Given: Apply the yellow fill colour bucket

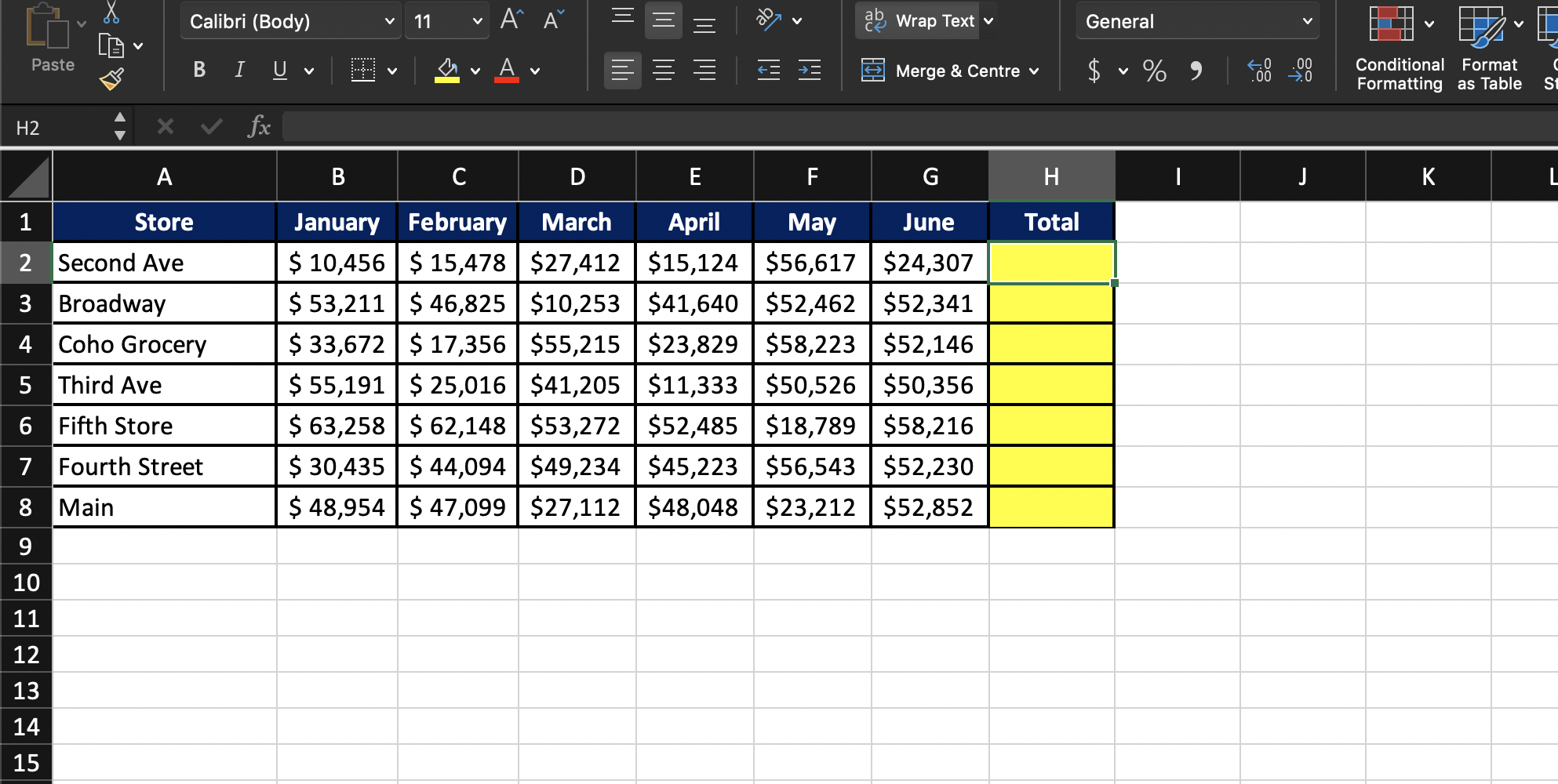Looking at the screenshot, I should [447, 71].
